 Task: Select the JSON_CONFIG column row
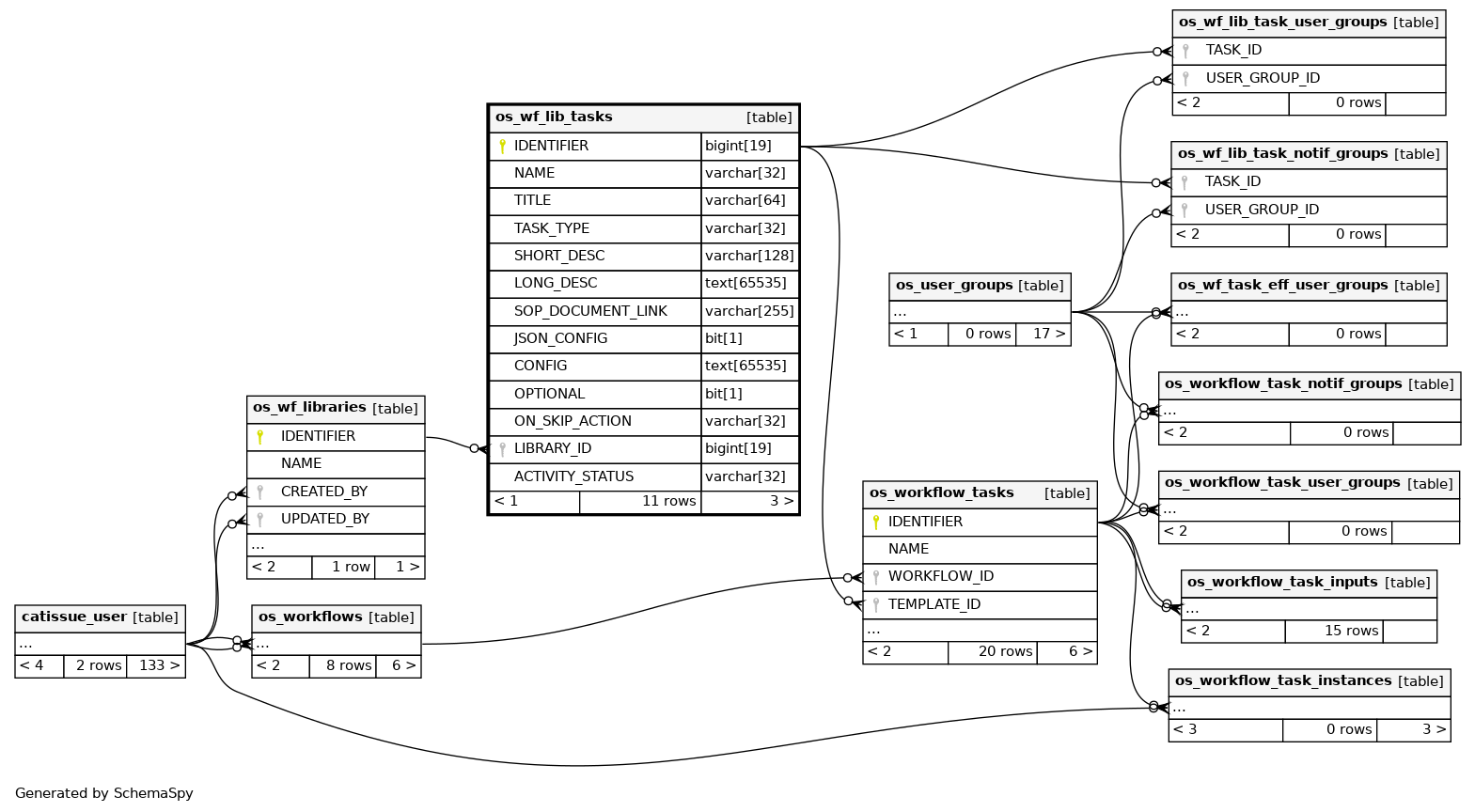click(644, 339)
